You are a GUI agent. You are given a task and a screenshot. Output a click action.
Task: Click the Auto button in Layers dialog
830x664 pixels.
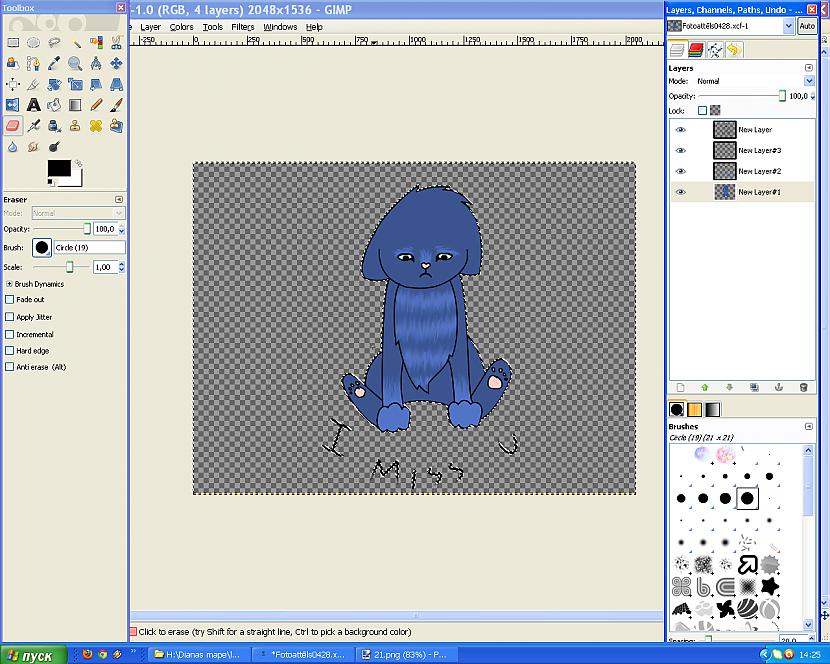tap(807, 25)
